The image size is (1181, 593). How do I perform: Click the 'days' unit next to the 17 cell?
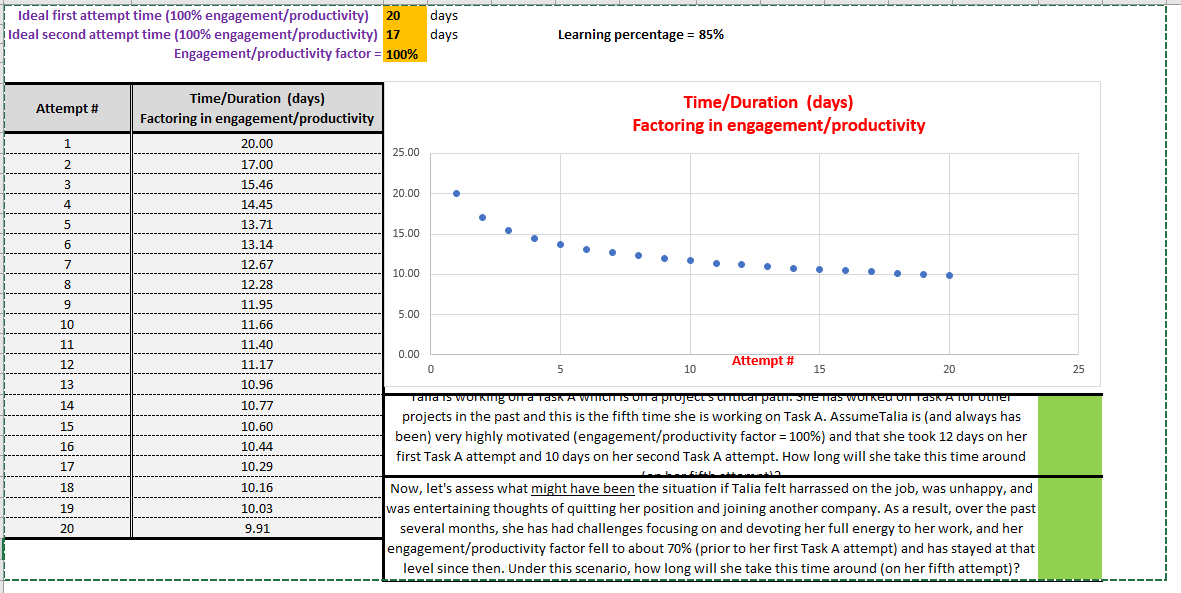(443, 34)
